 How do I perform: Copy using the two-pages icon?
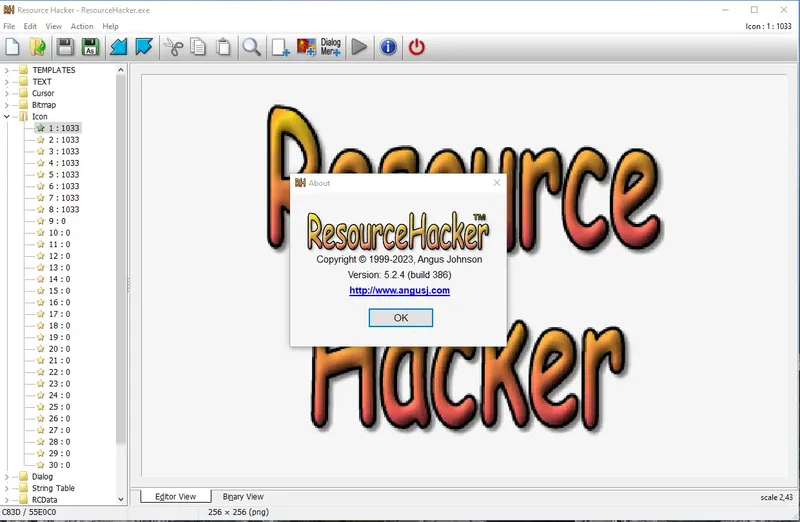198,47
